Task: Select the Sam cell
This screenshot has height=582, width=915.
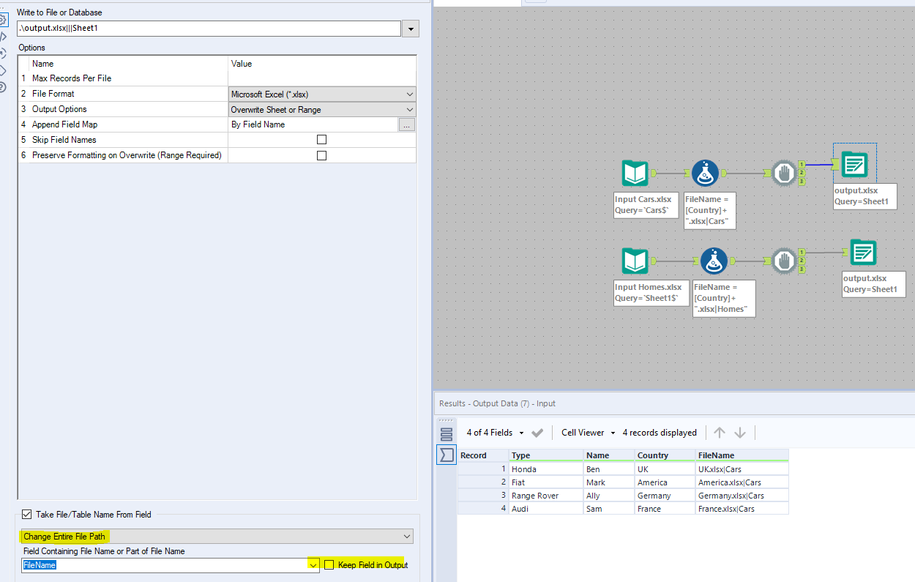Action: [x=609, y=508]
